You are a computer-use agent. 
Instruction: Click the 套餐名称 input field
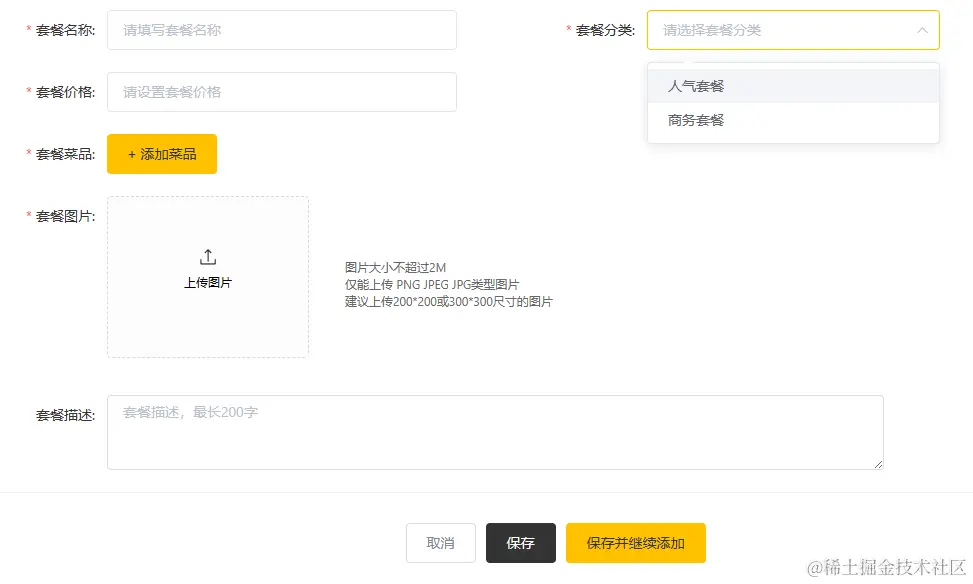click(x=282, y=30)
